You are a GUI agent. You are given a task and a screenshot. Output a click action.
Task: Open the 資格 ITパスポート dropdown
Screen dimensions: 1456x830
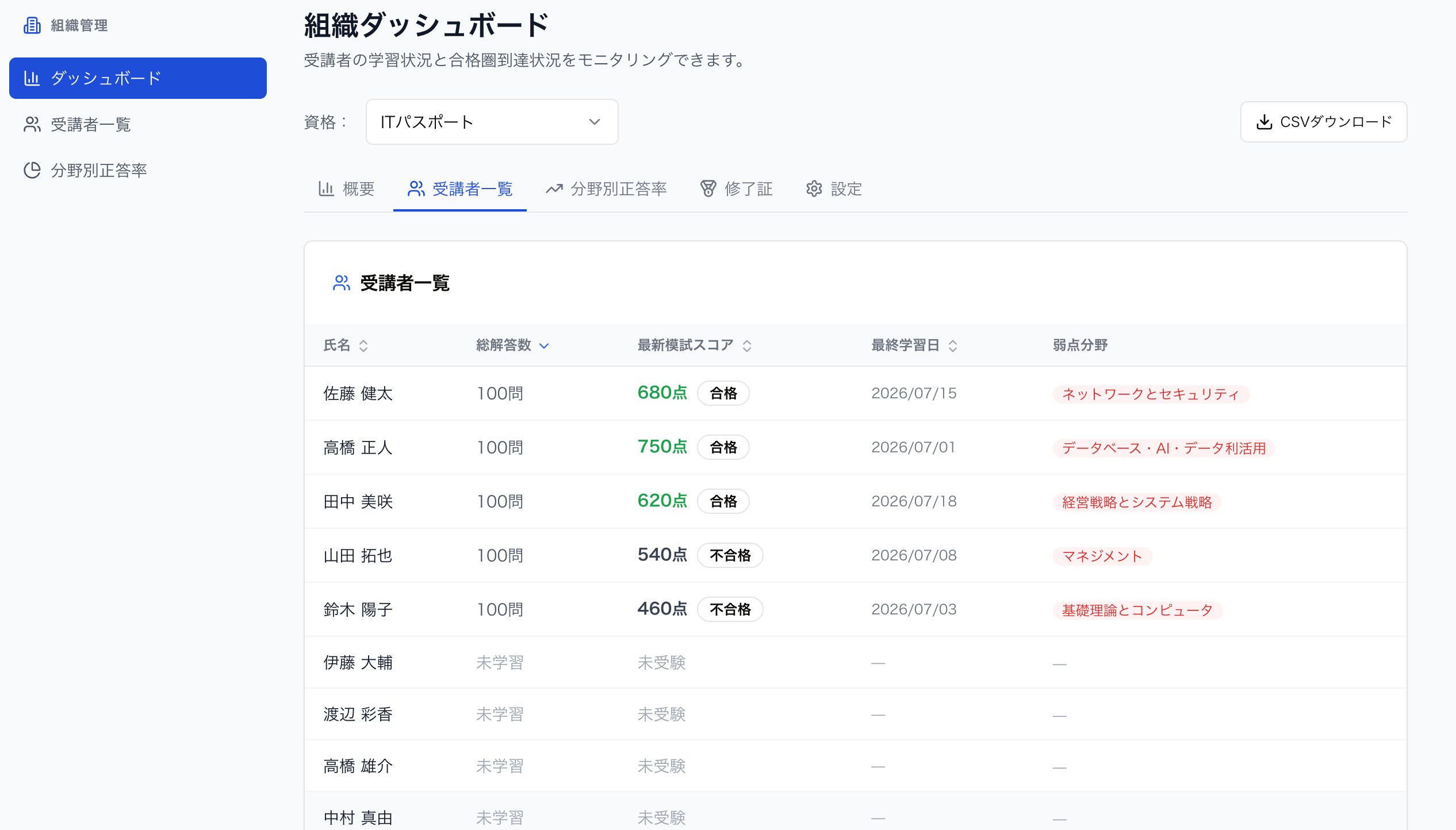(x=492, y=122)
